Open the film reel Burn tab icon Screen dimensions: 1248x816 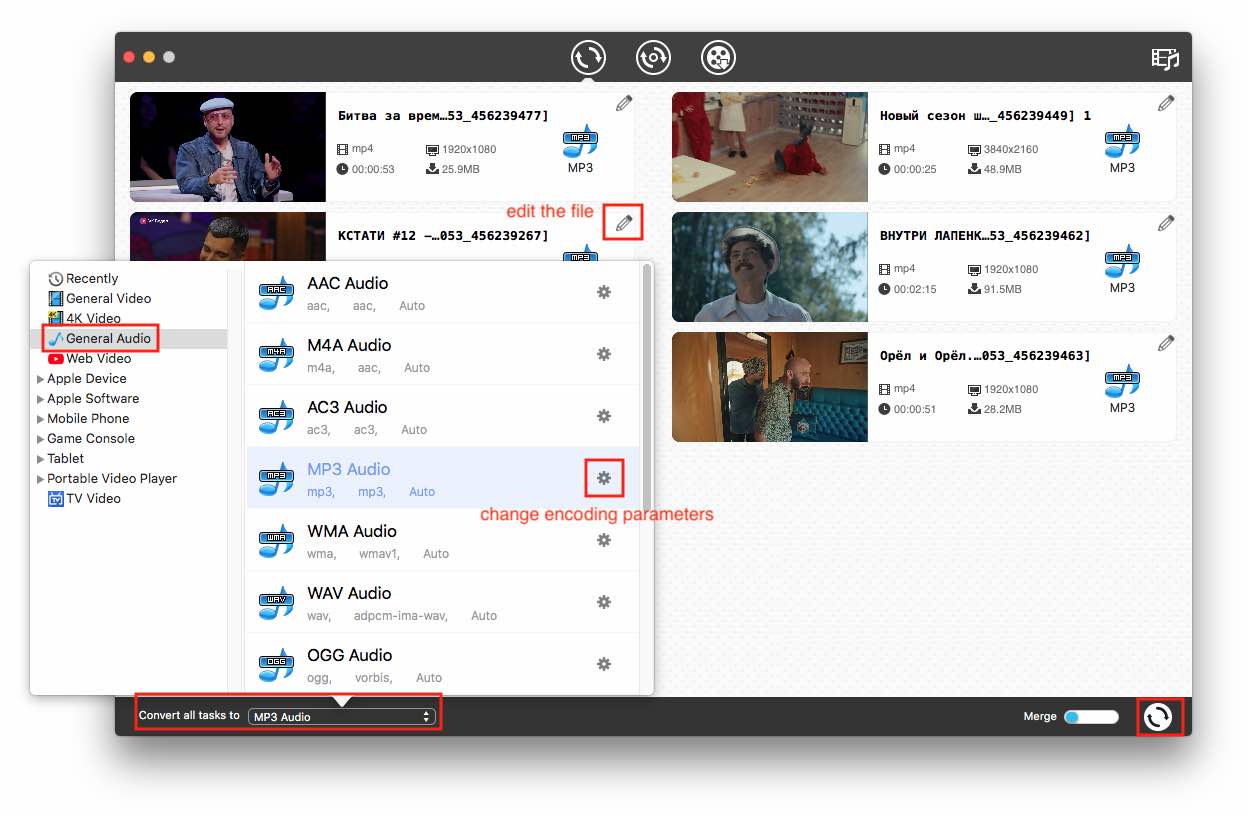point(718,57)
